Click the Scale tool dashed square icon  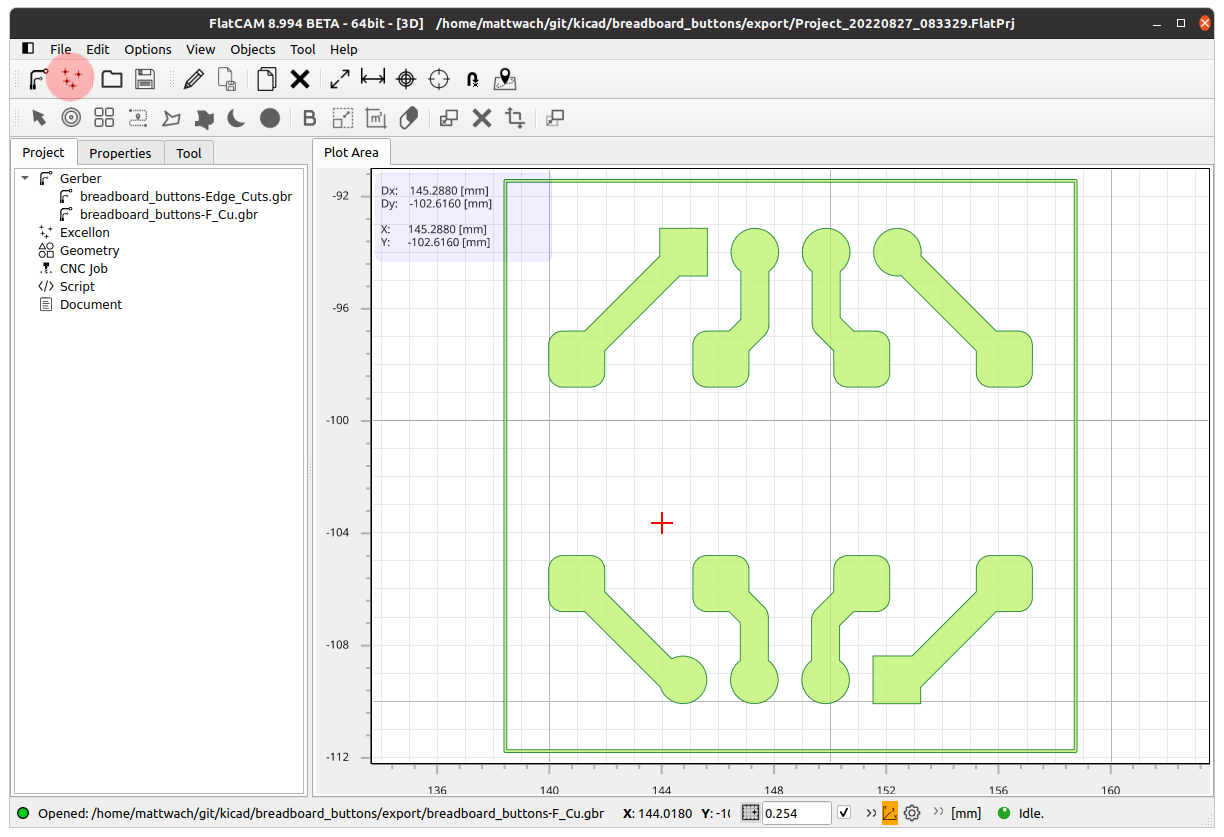[342, 118]
